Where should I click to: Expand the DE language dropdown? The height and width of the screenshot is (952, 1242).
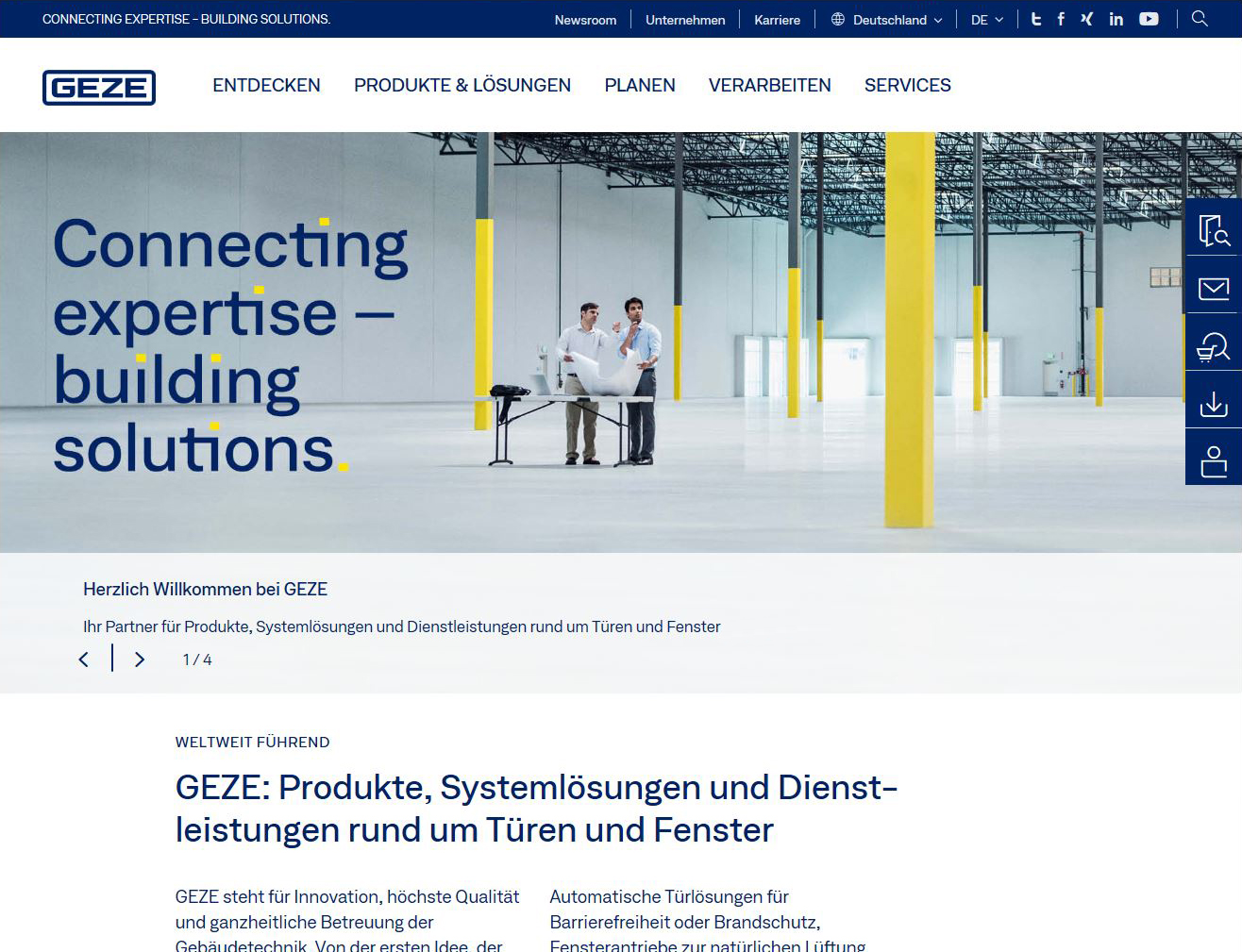tap(987, 20)
